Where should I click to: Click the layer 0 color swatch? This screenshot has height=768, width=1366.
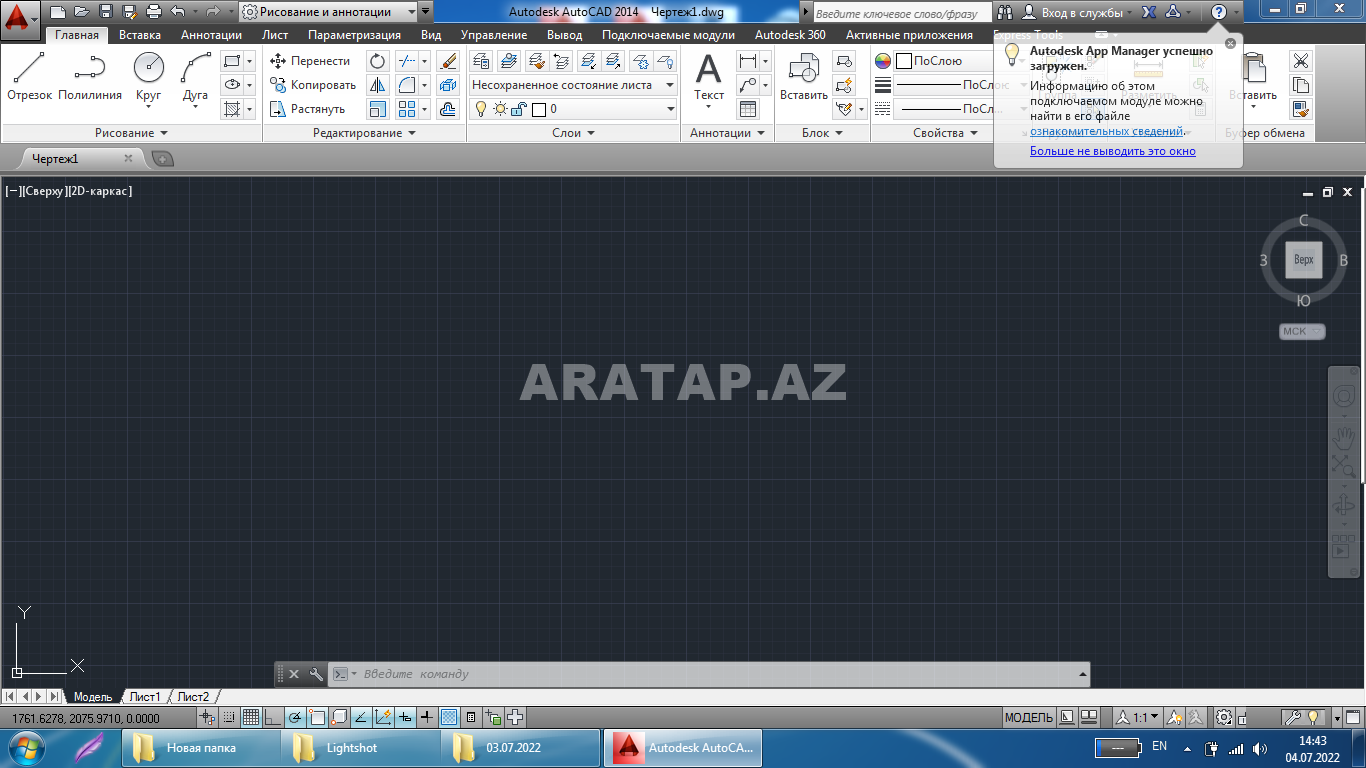coord(539,109)
